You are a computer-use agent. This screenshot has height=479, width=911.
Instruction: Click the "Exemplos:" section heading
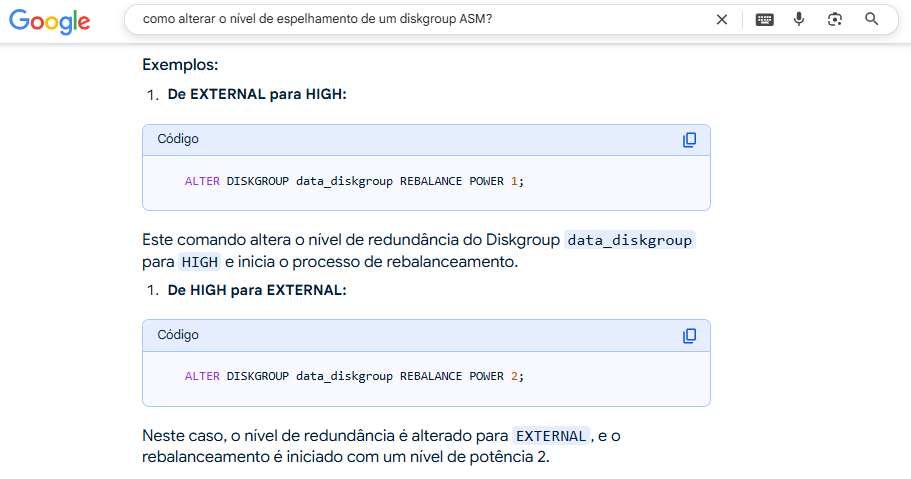(180, 66)
